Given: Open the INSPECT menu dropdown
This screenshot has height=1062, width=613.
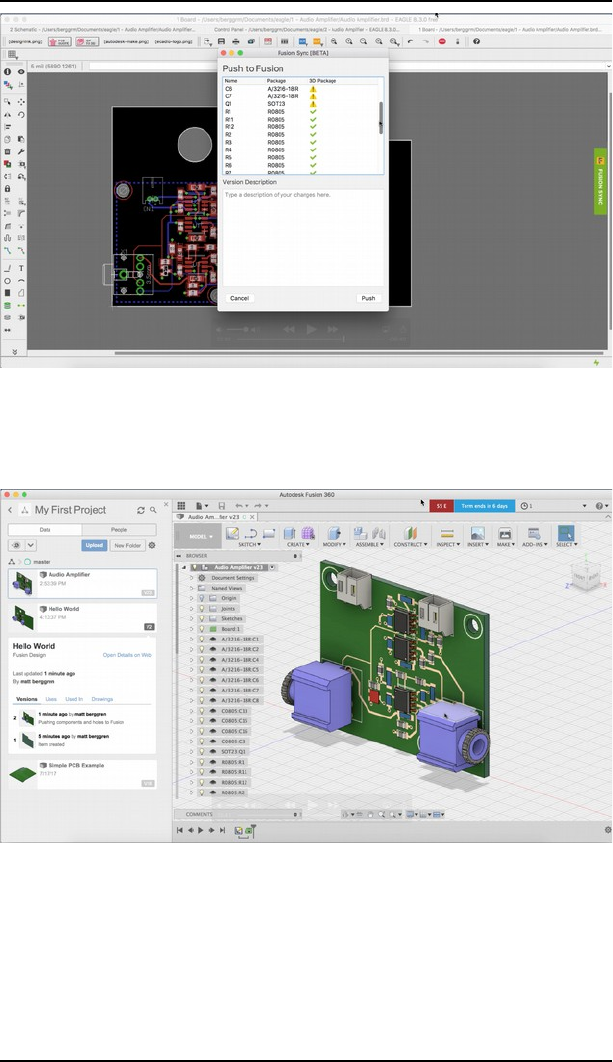Looking at the screenshot, I should (x=448, y=545).
